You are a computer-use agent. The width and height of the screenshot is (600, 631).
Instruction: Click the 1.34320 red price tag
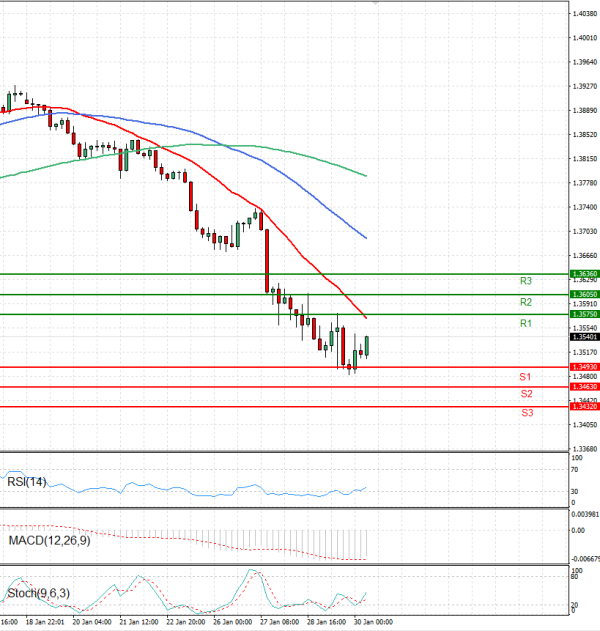584,406
